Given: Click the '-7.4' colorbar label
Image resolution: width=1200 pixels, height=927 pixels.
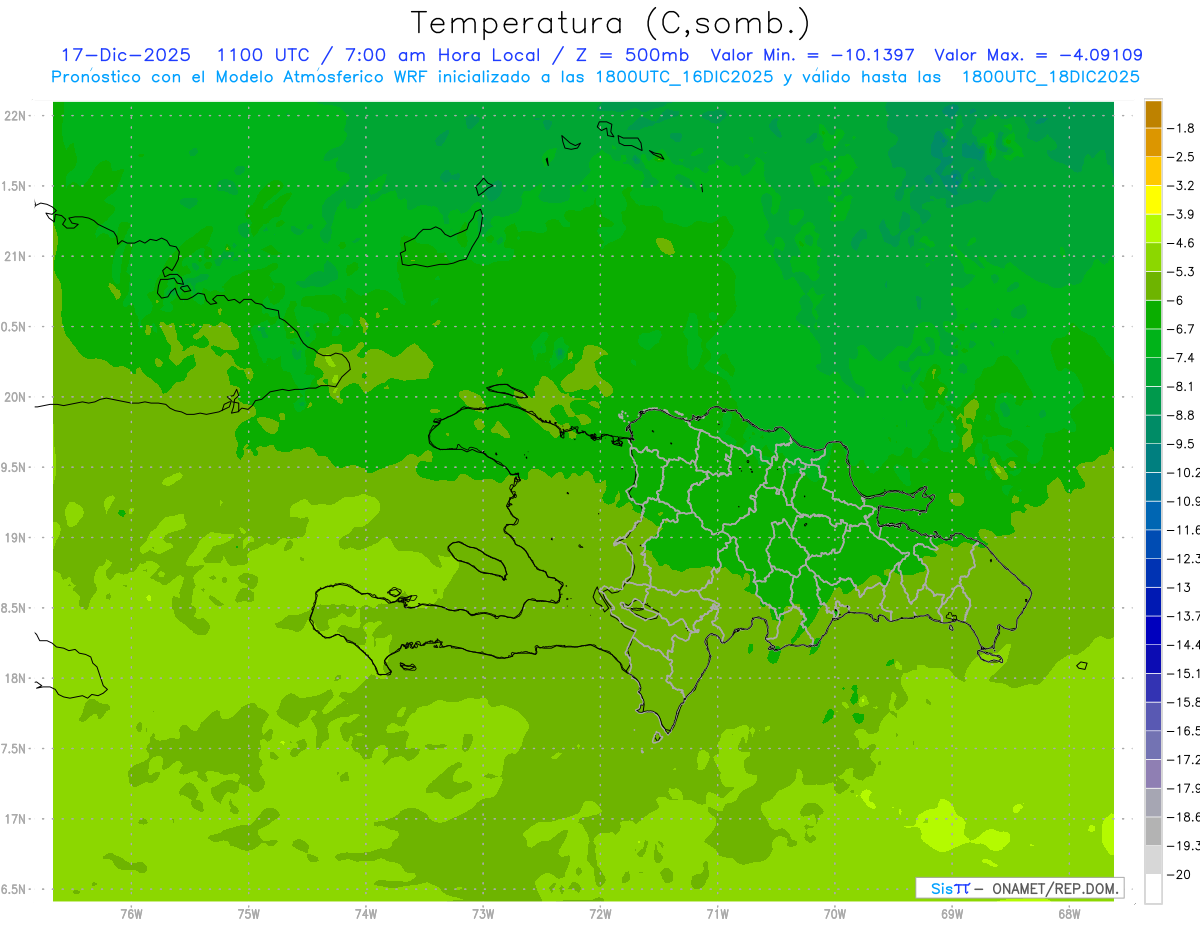Looking at the screenshot, I should 1180,358.
